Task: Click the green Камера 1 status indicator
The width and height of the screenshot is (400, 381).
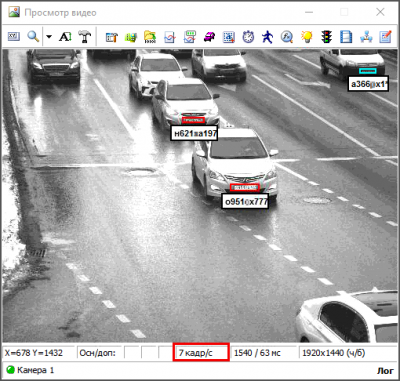Action: click(x=11, y=370)
